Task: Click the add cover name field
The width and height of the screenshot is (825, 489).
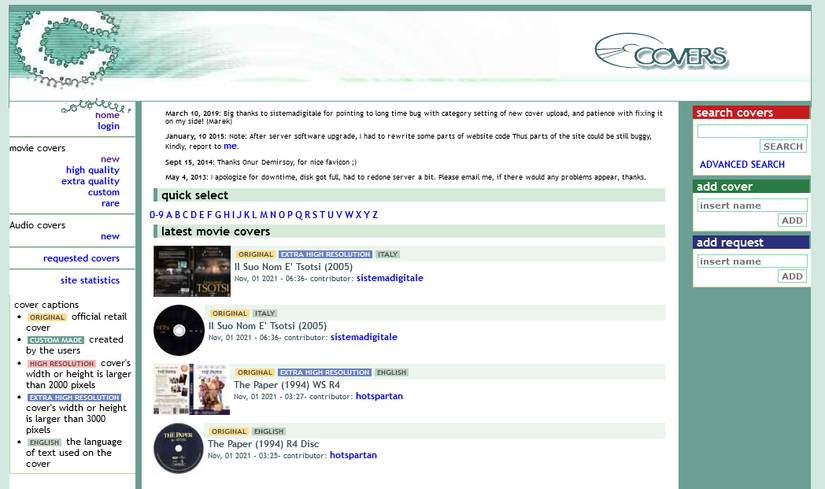Action: coord(752,205)
